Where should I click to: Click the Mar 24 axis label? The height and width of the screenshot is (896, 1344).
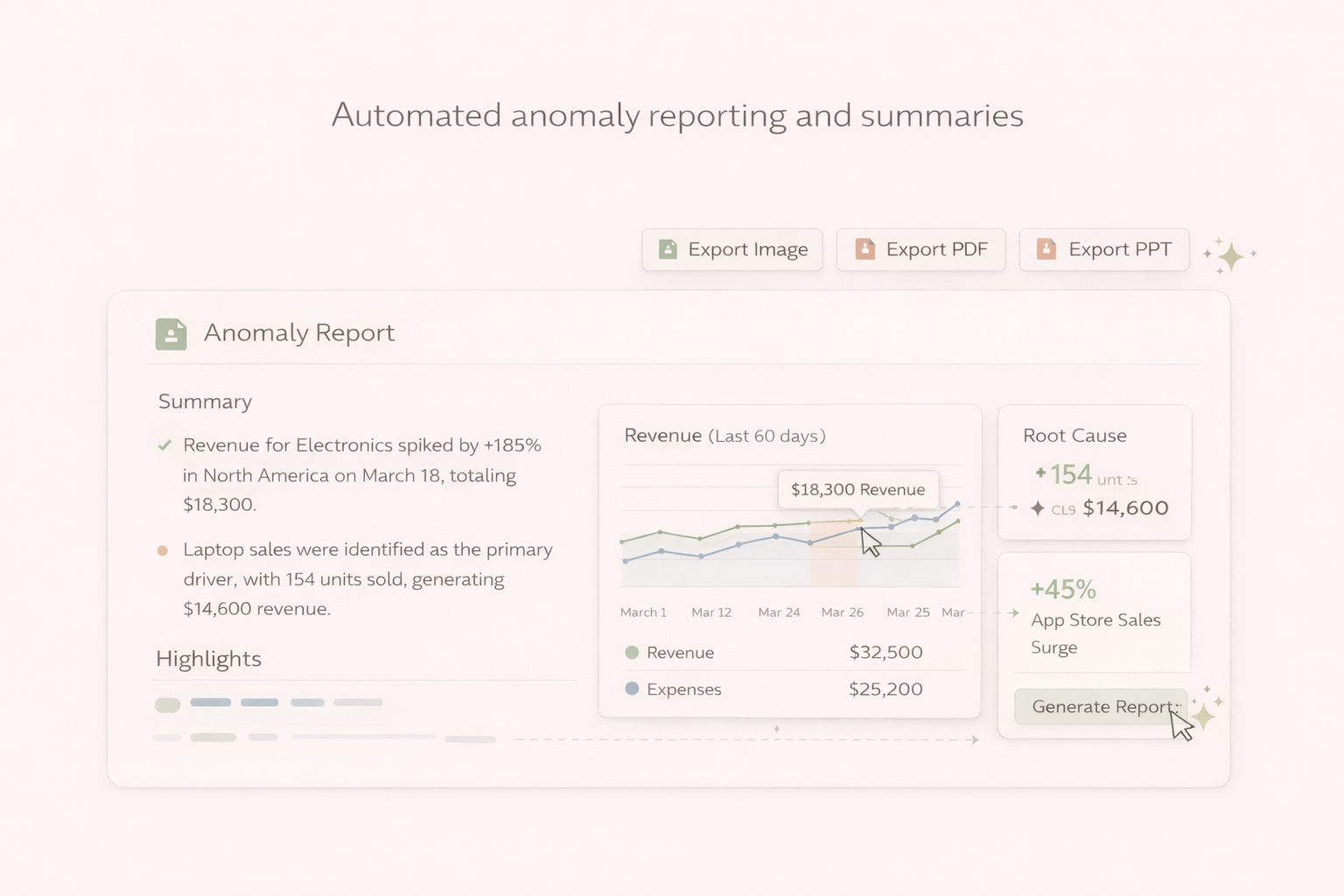coord(779,612)
